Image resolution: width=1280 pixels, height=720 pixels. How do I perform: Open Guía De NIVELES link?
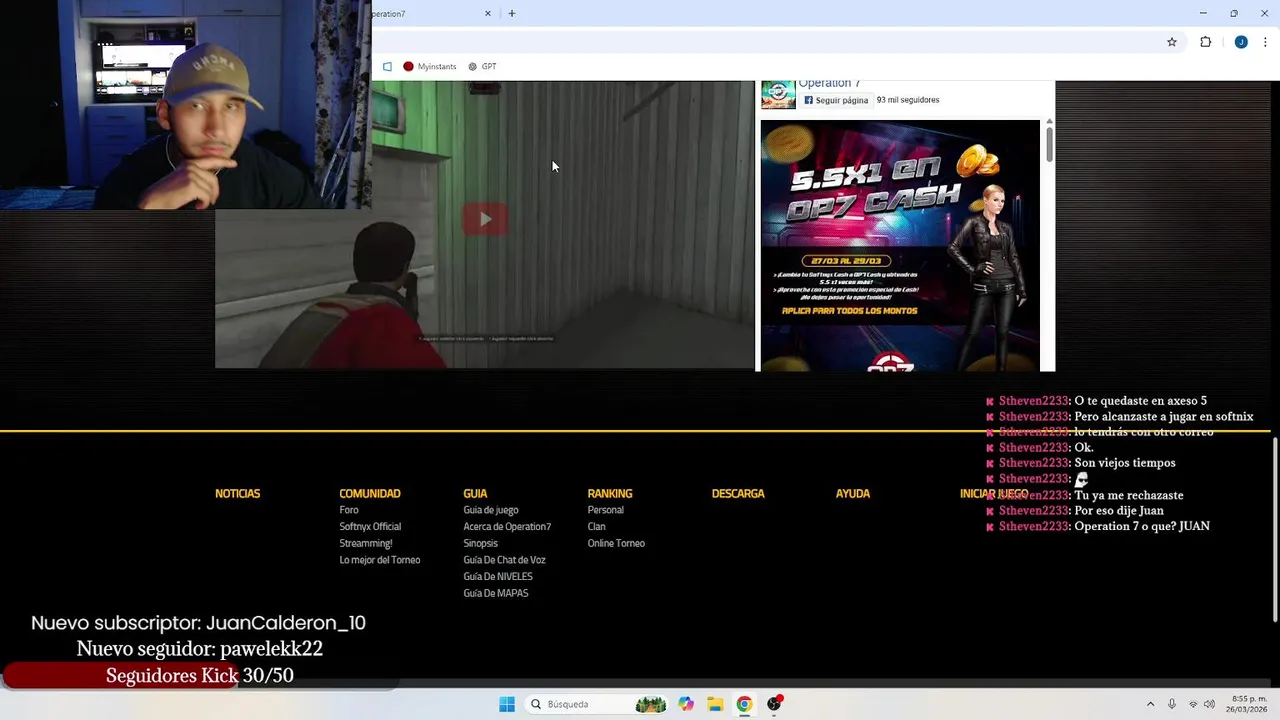(x=498, y=576)
